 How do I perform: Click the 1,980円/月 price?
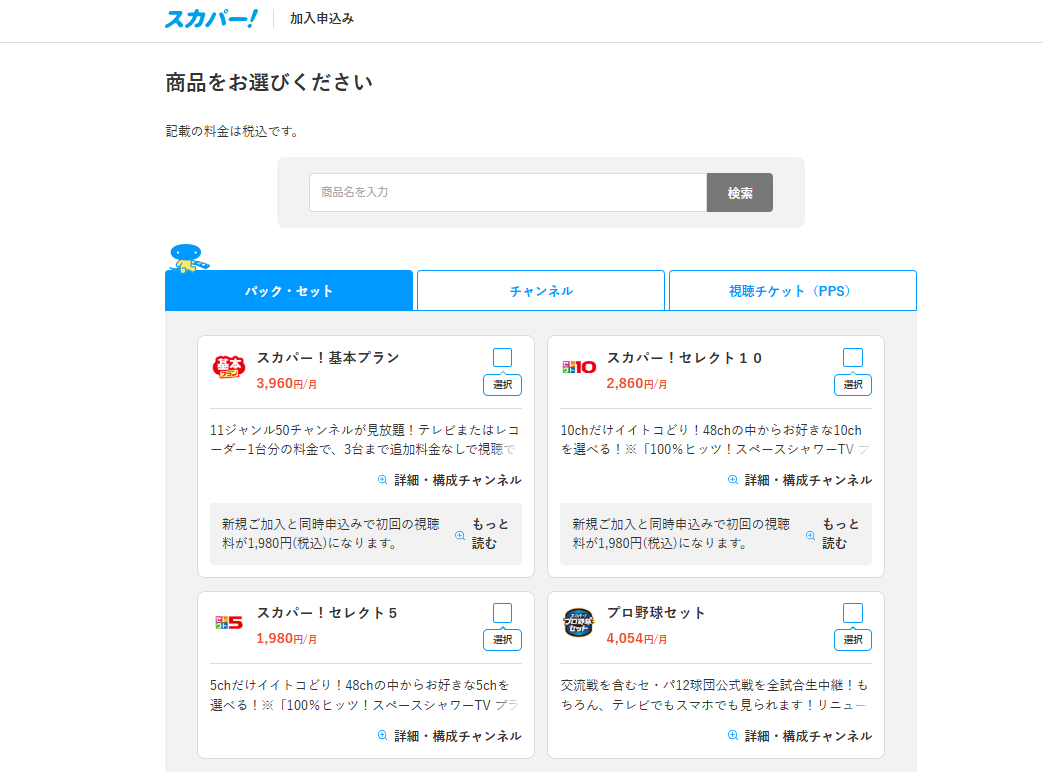pos(287,638)
